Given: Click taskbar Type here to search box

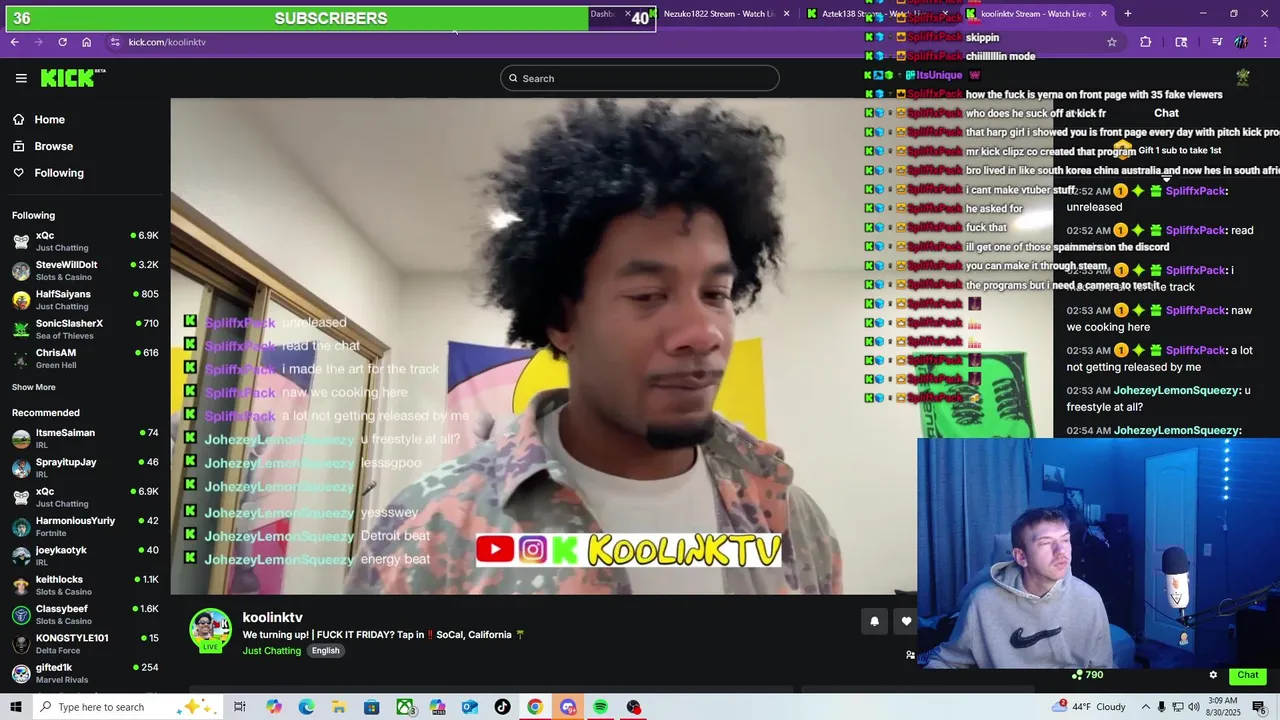Looking at the screenshot, I should point(128,707).
